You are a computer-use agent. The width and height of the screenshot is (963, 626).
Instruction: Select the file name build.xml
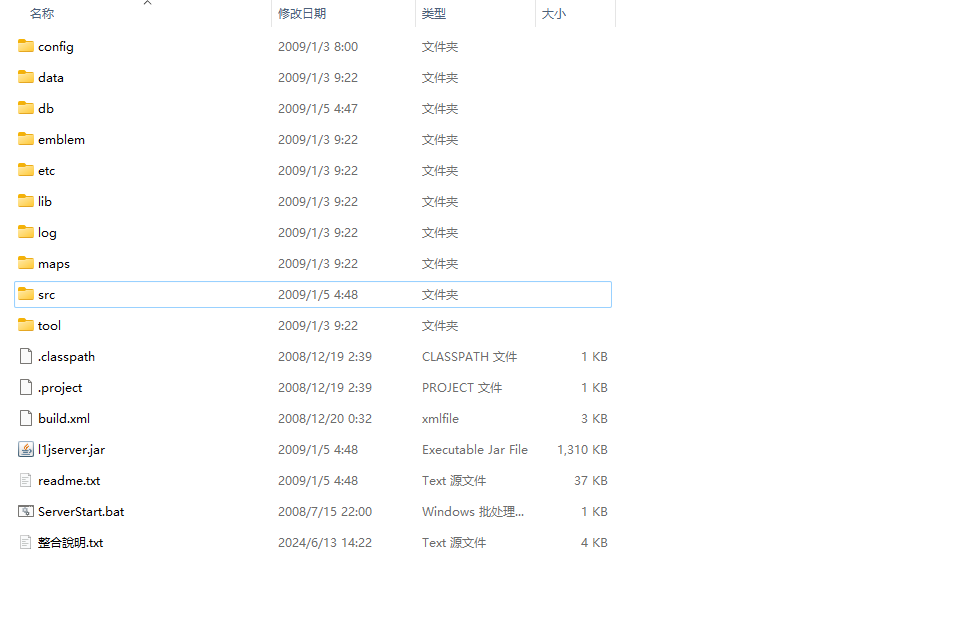(x=64, y=418)
